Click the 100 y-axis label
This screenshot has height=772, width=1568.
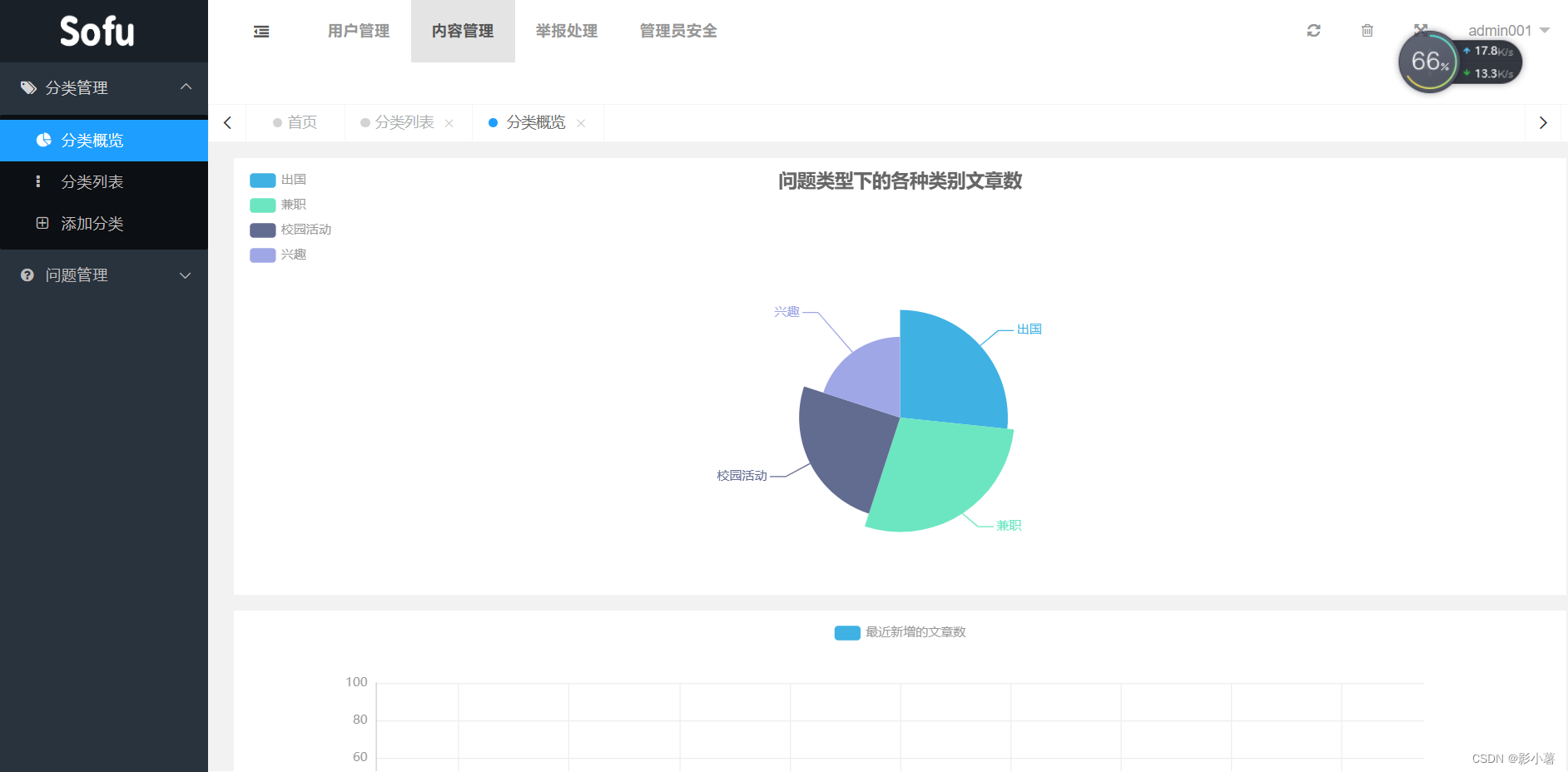(356, 682)
